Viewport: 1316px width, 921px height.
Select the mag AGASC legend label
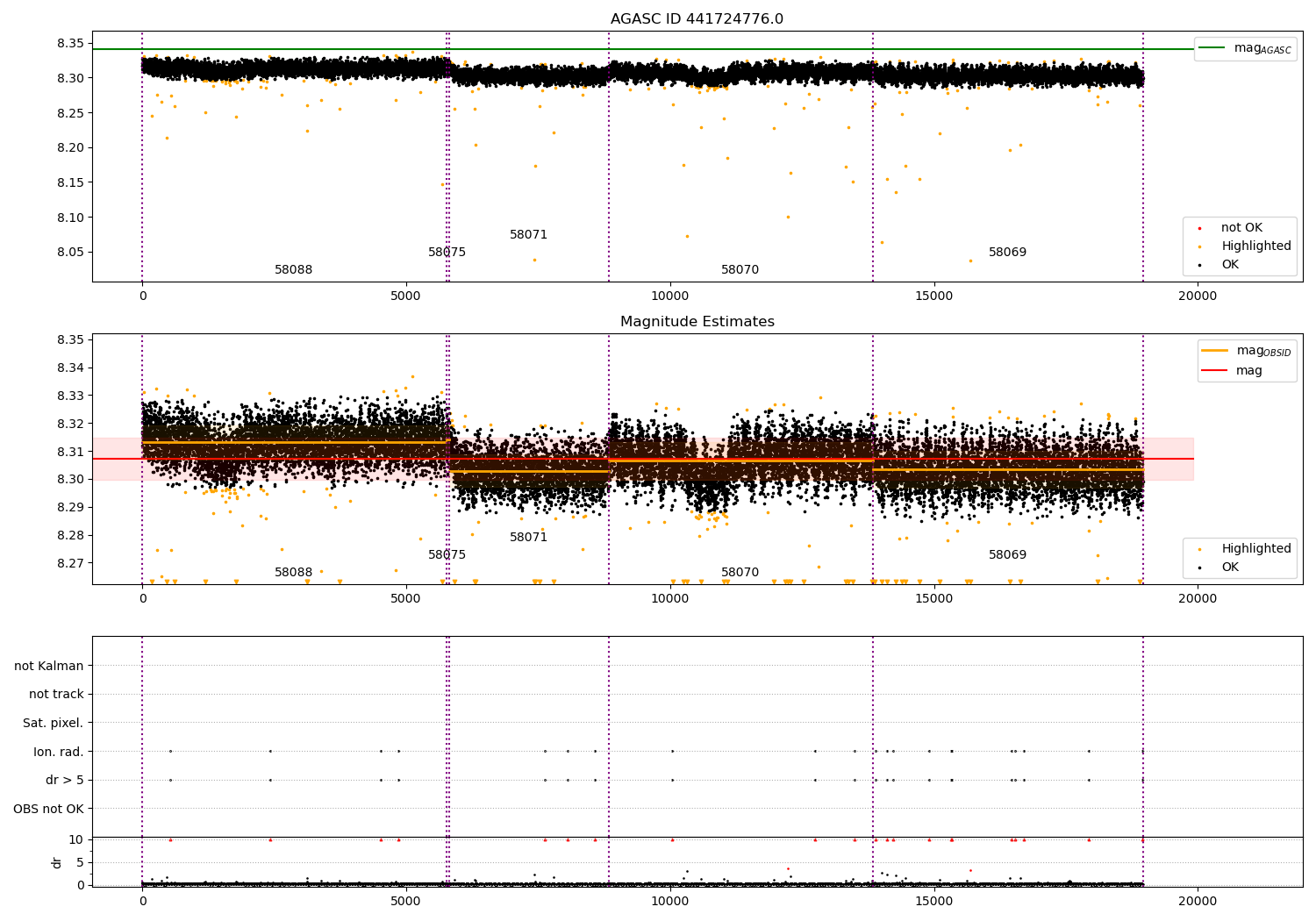click(1262, 49)
